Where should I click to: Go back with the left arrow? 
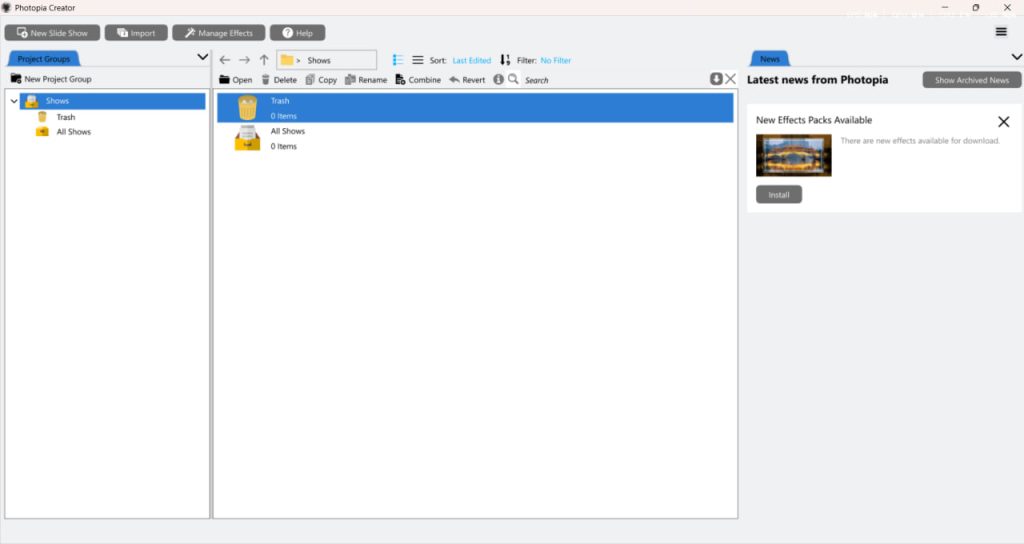pos(225,60)
